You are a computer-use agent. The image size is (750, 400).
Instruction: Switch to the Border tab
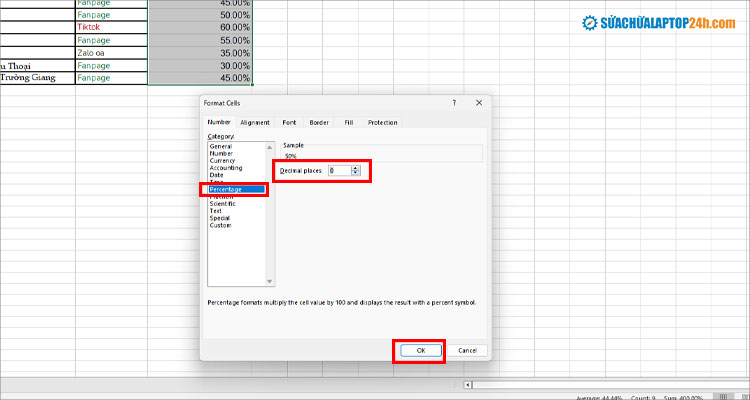[319, 122]
